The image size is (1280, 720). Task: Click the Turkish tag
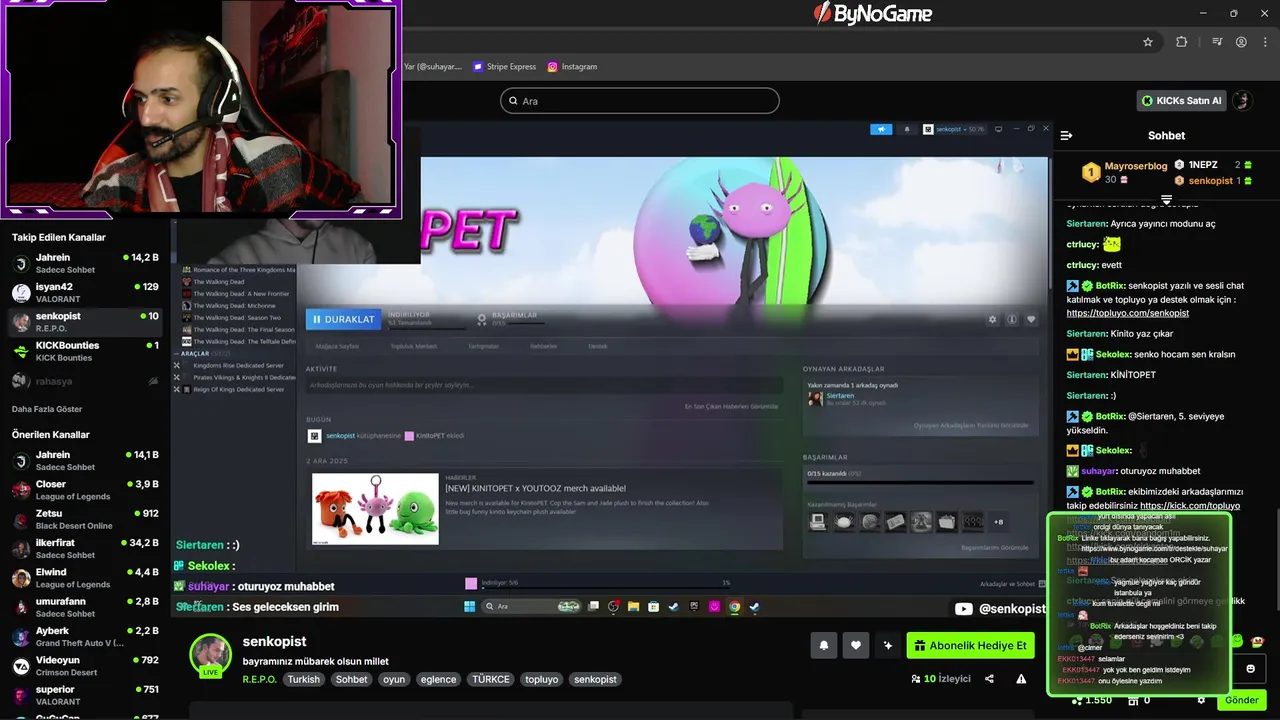304,679
